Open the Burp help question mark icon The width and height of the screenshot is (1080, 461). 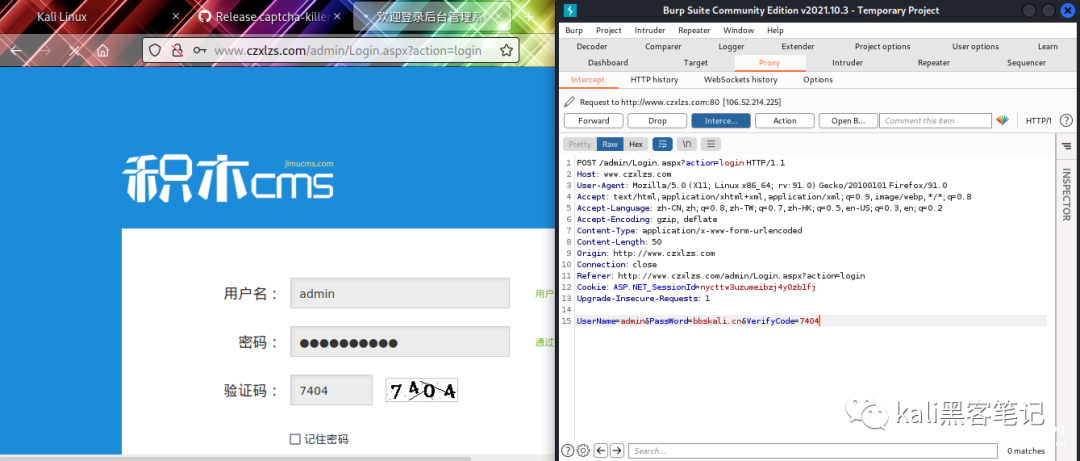pyautogui.click(x=1066, y=121)
